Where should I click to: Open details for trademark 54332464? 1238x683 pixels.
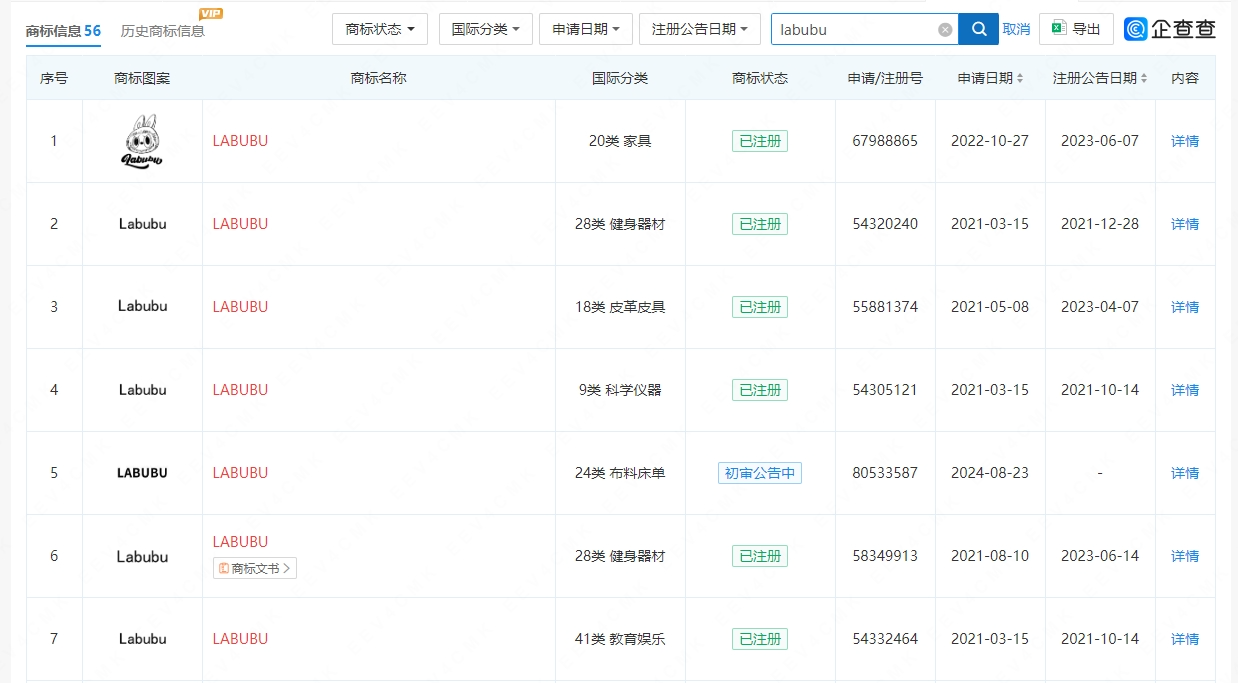coord(1184,639)
